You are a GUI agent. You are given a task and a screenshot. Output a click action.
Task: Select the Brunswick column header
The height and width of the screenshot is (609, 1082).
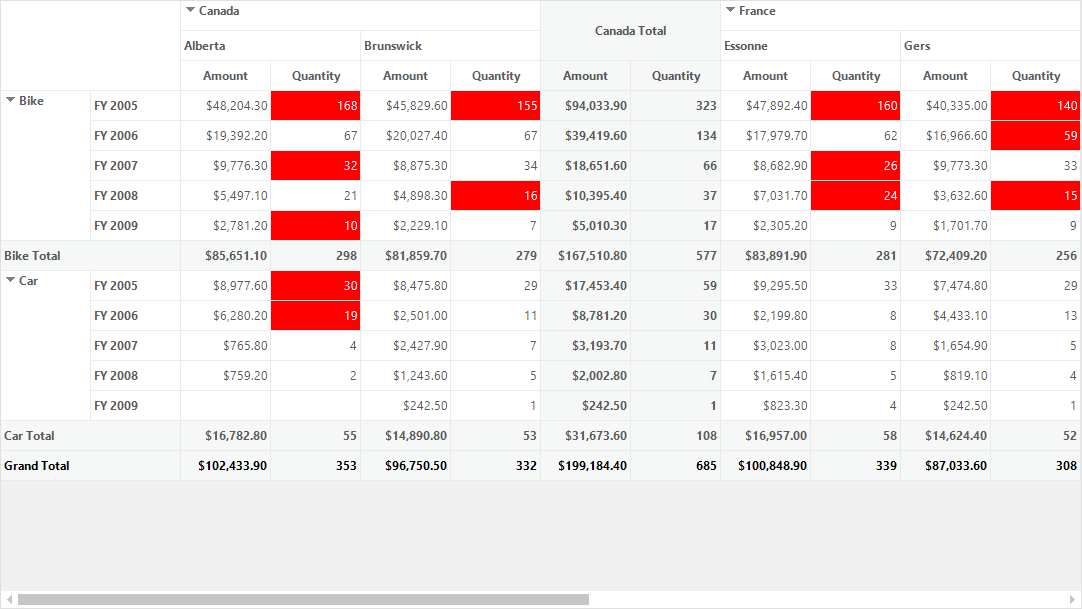pyautogui.click(x=450, y=46)
